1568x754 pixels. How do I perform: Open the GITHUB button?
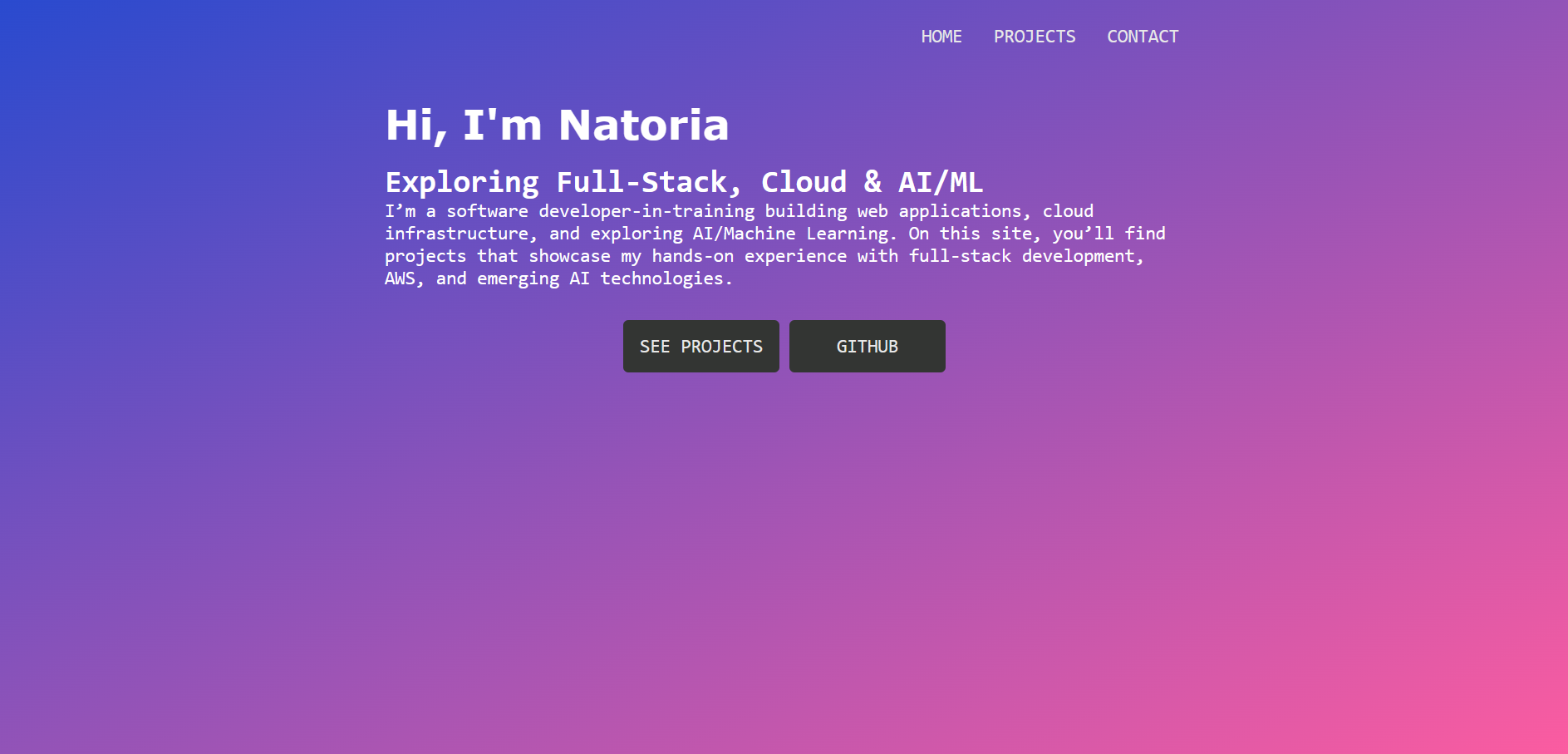point(867,347)
